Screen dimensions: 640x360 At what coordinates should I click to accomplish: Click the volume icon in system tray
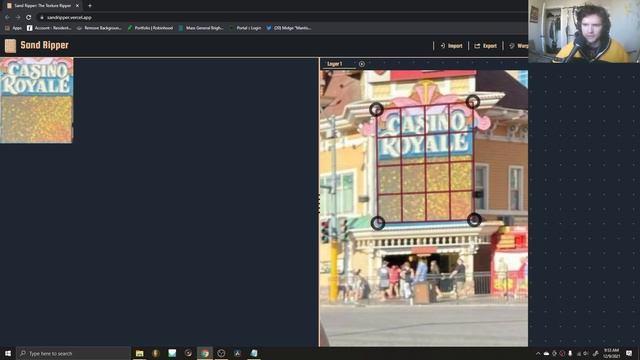tap(586, 353)
